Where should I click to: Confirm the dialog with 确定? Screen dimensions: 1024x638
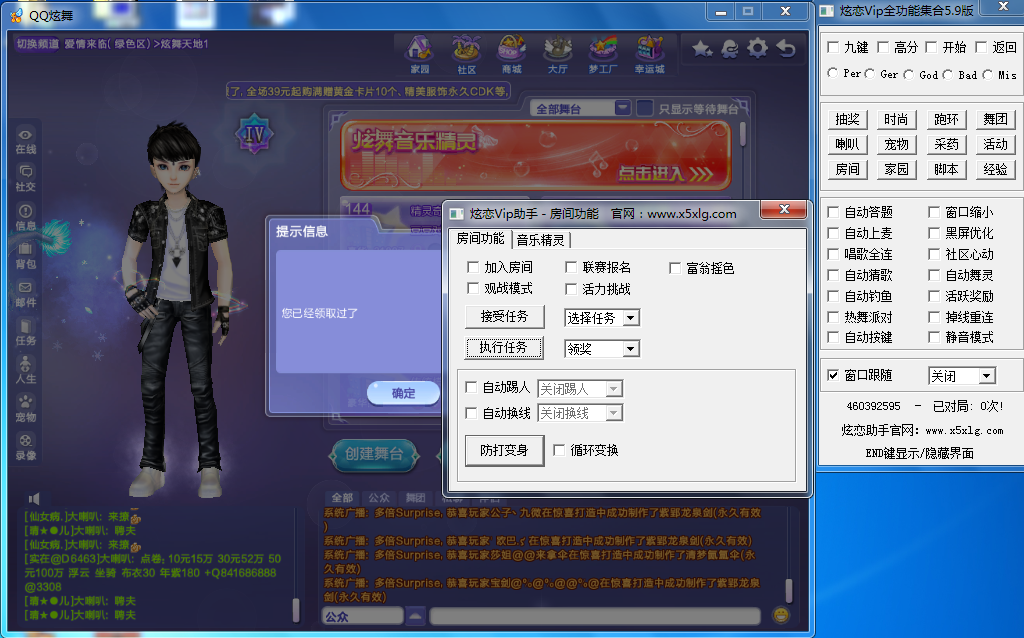403,393
